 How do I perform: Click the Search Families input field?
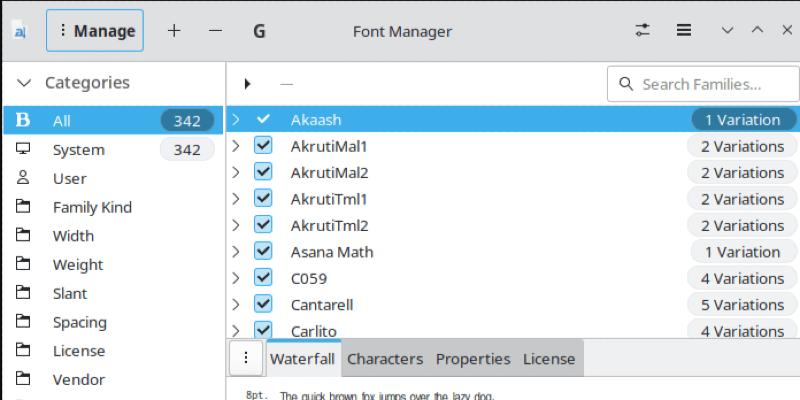click(705, 84)
